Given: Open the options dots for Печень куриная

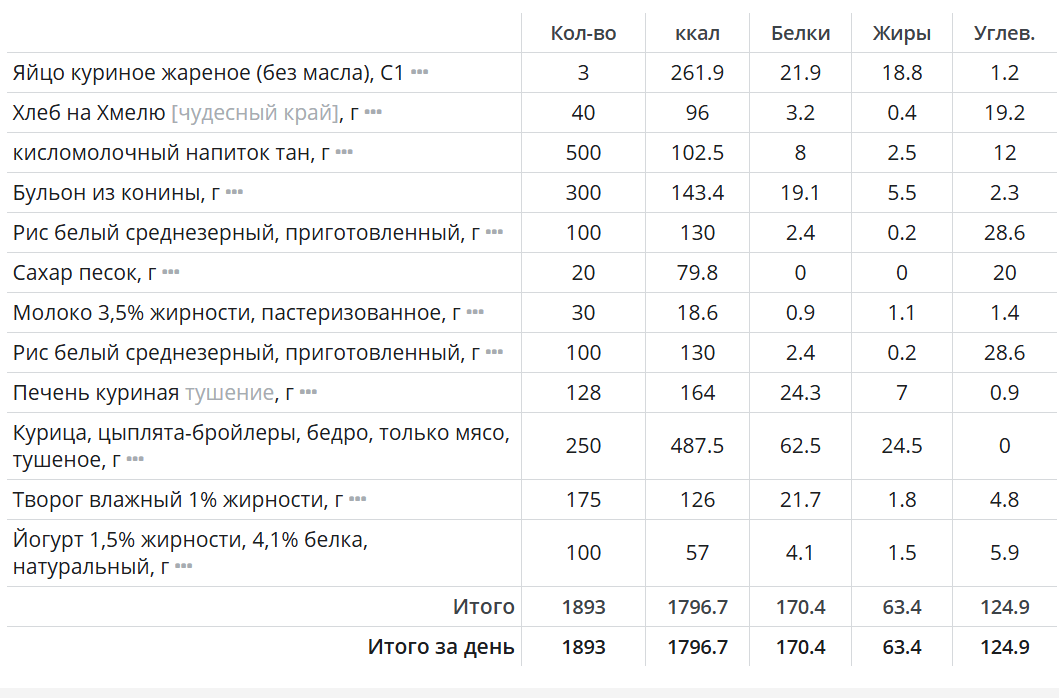Looking at the screenshot, I should (309, 392).
